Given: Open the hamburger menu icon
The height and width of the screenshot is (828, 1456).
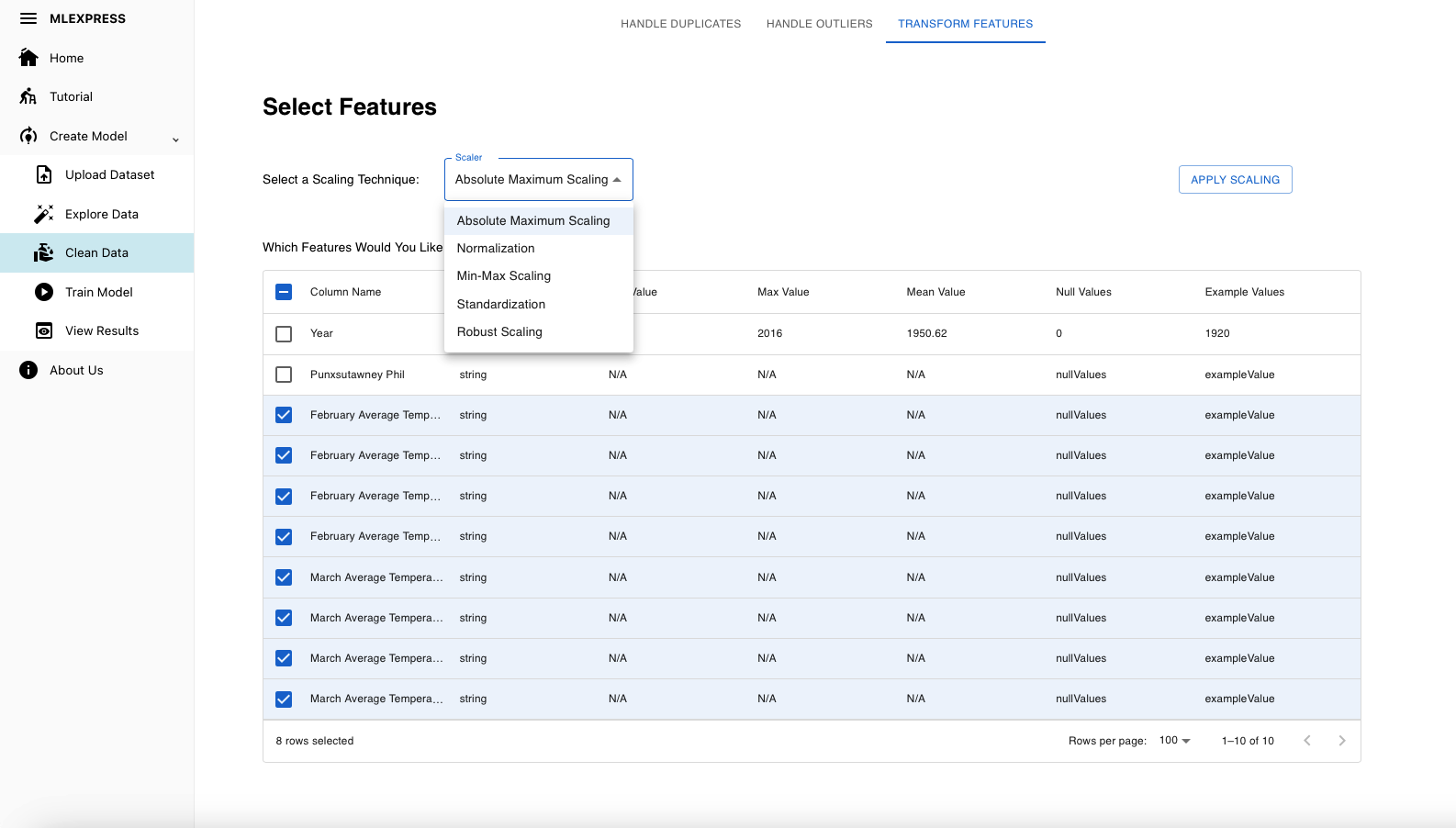Looking at the screenshot, I should (x=28, y=18).
